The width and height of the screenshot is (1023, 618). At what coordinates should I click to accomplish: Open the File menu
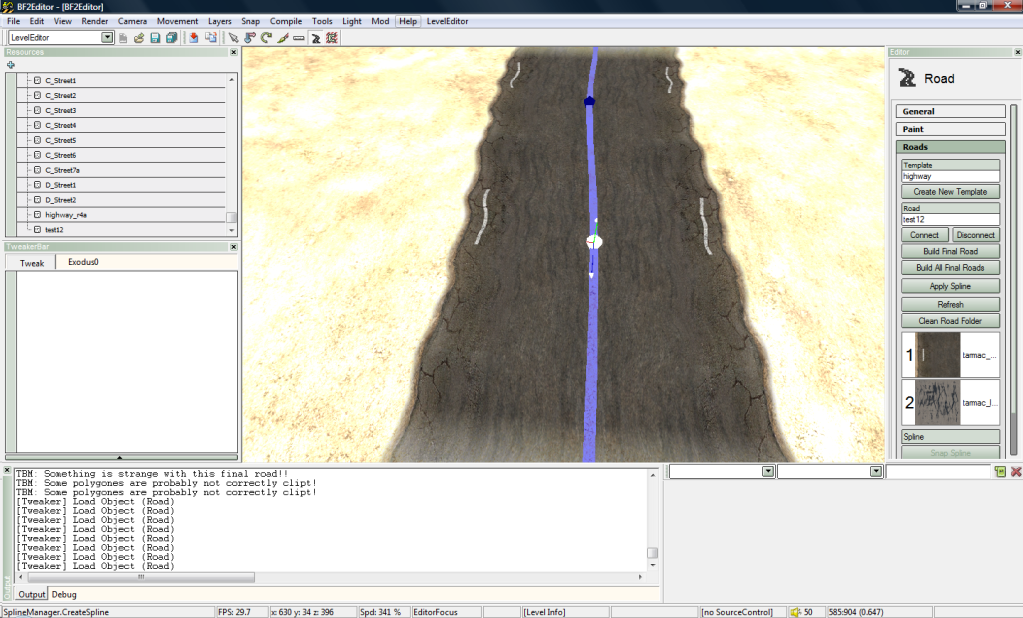pyautogui.click(x=13, y=21)
